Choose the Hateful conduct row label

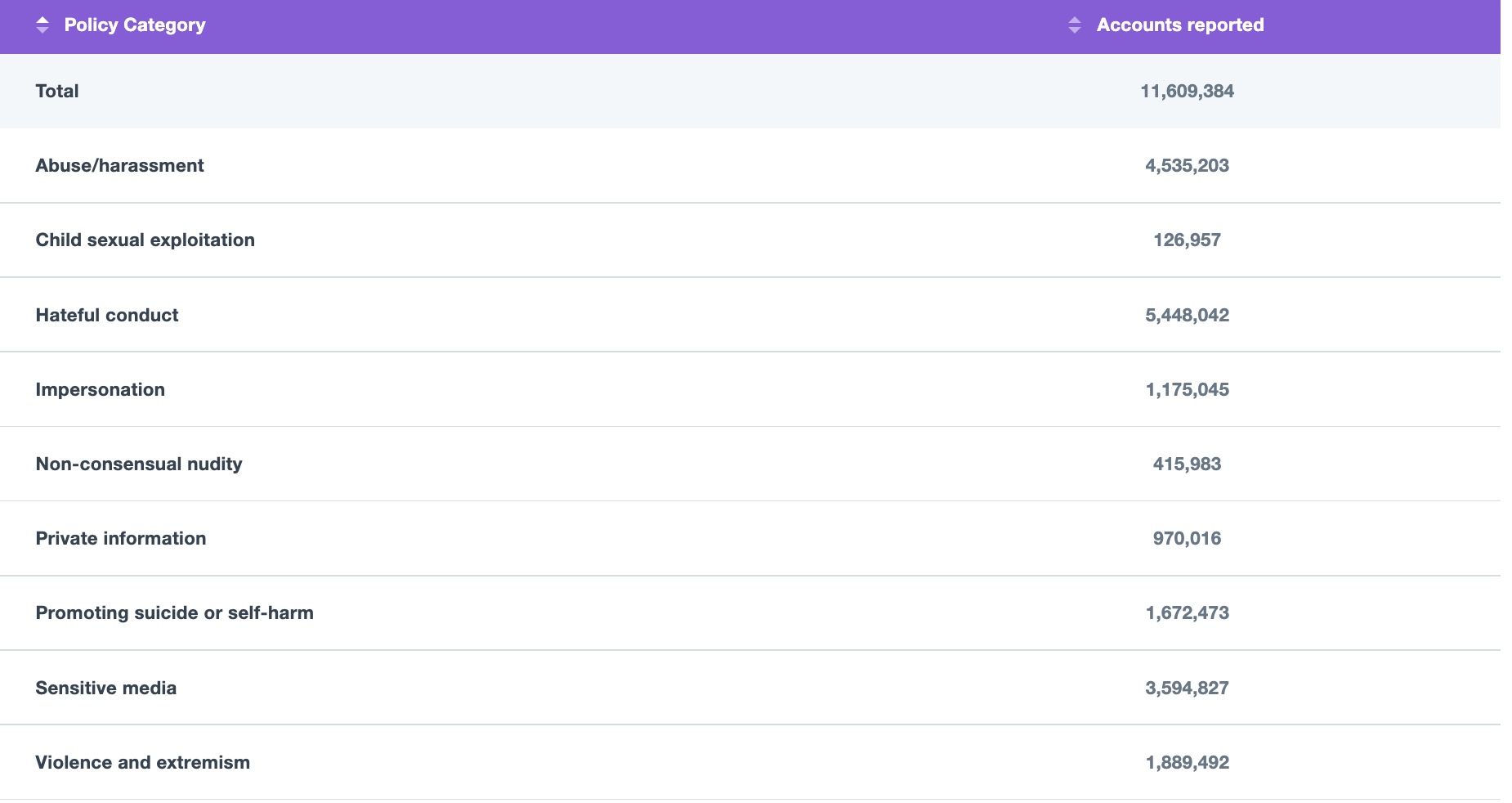pos(106,315)
